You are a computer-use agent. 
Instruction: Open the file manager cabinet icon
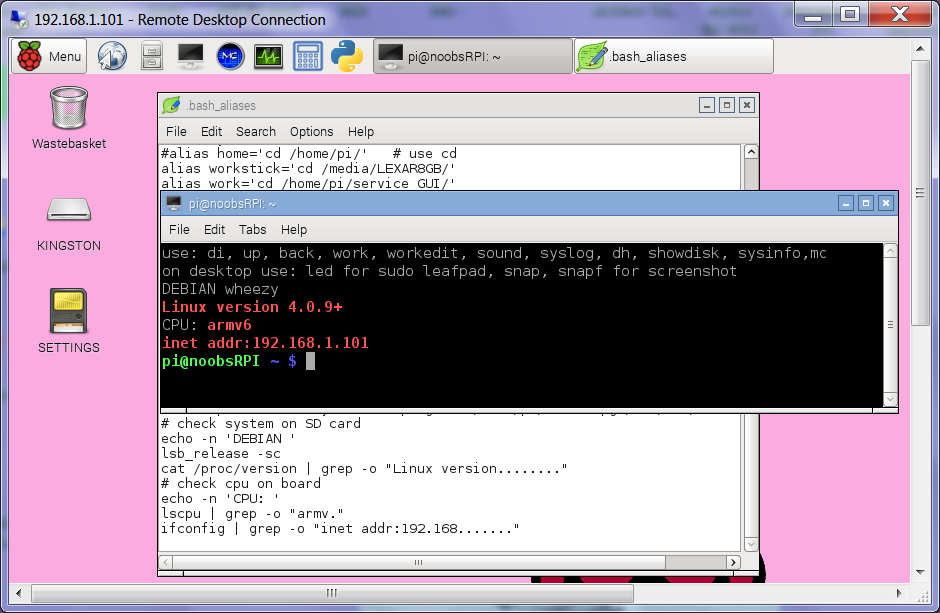[151, 57]
